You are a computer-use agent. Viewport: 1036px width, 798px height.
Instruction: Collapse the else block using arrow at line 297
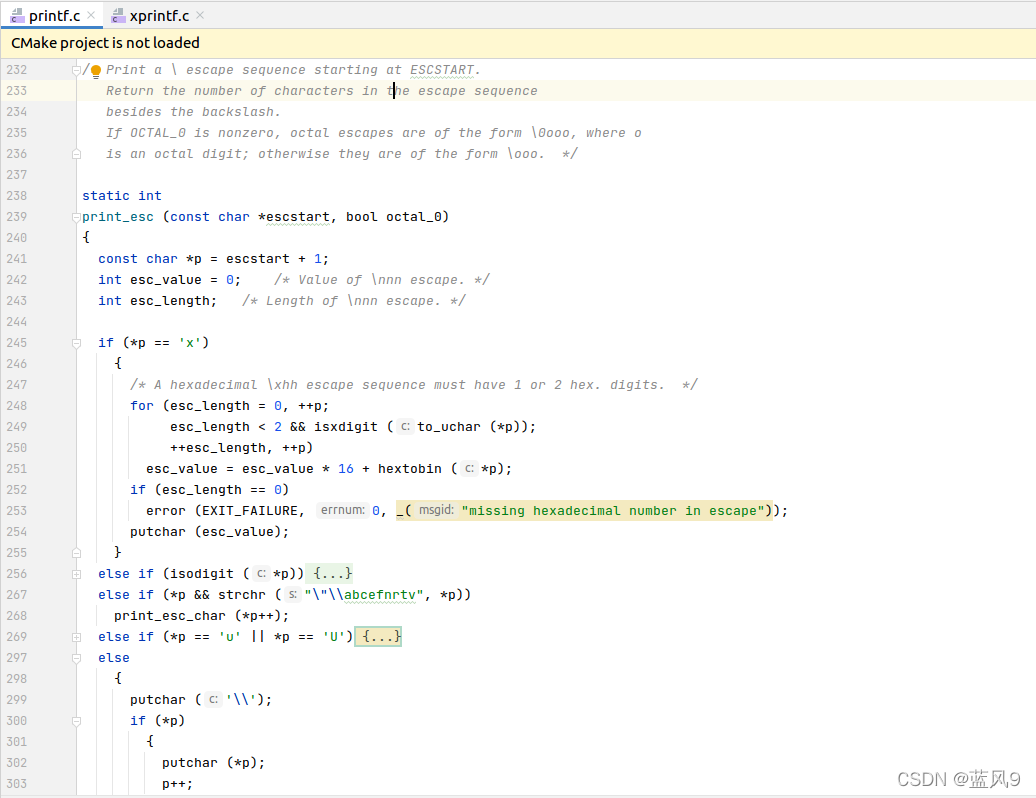[x=76, y=657]
